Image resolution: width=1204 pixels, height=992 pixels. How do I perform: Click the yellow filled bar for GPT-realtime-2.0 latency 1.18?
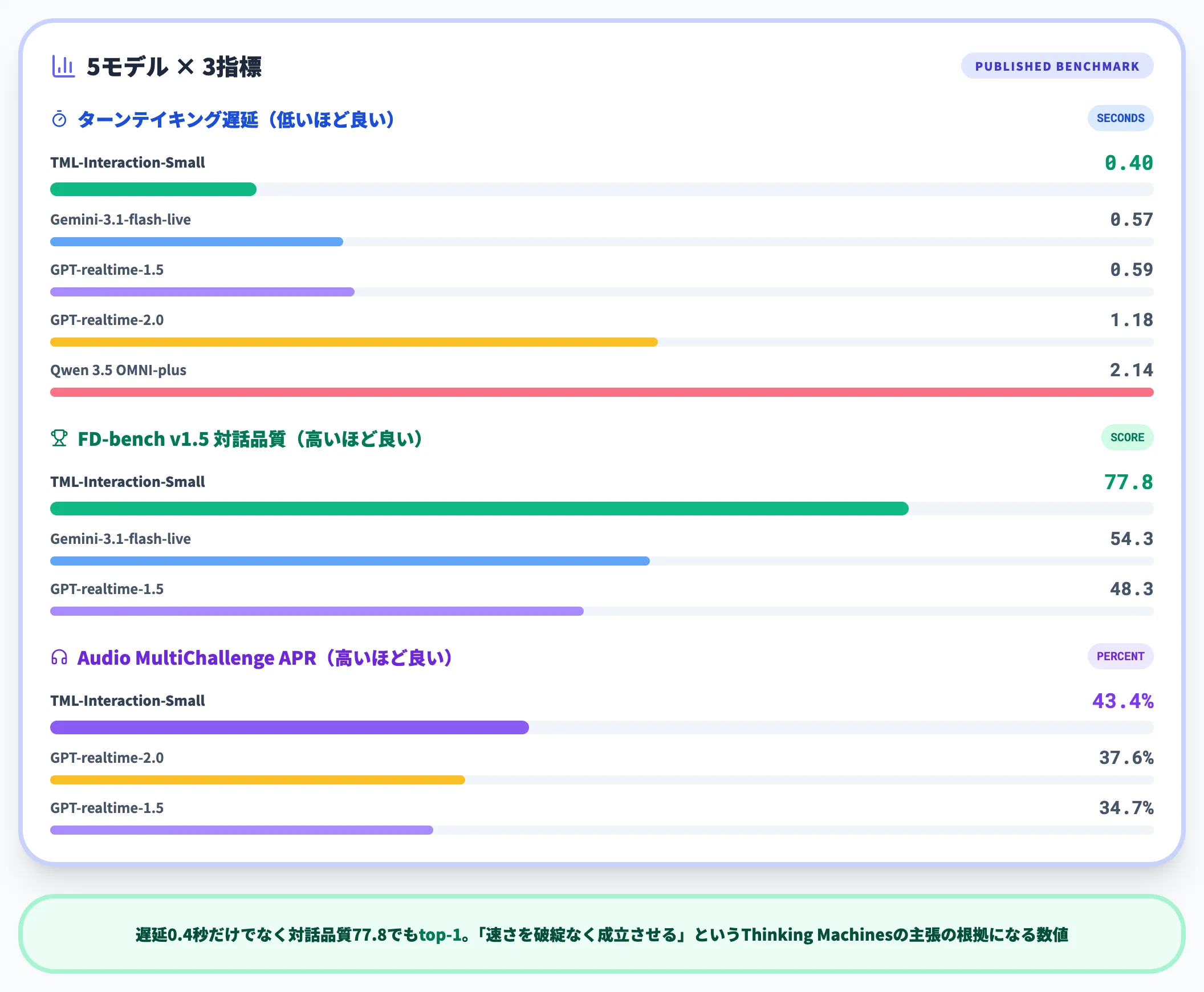(354, 342)
